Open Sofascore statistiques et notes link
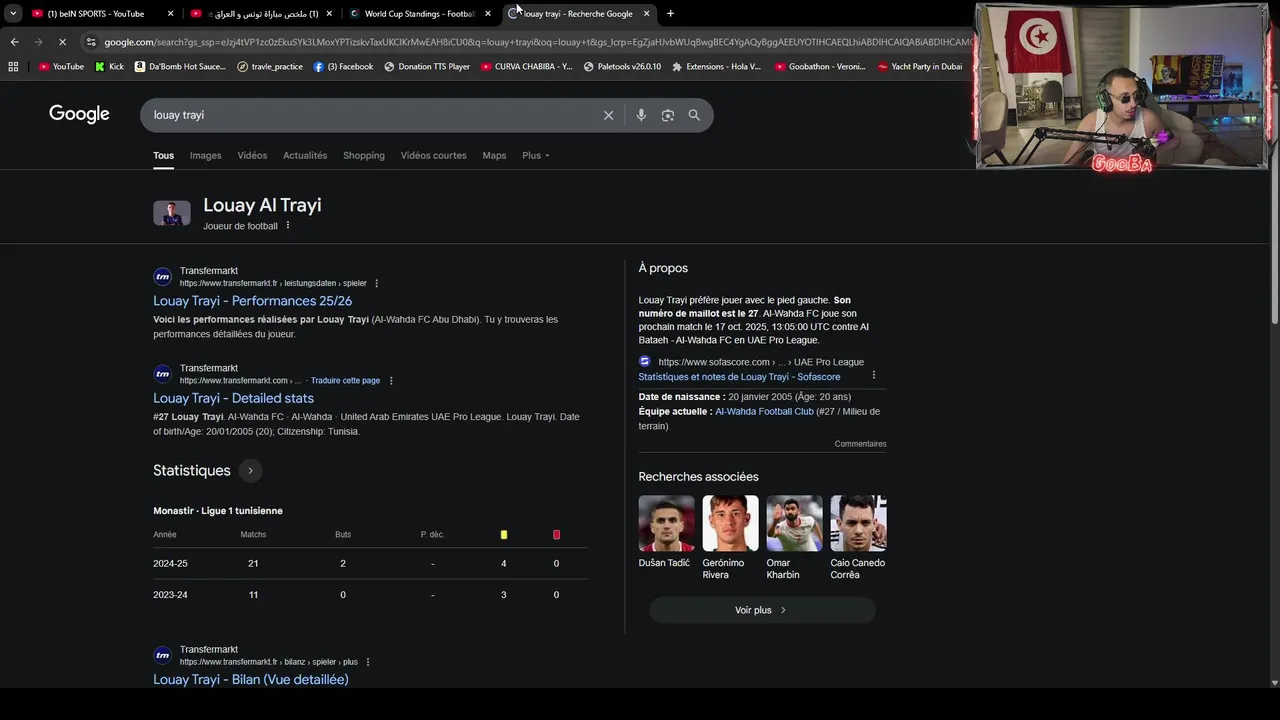 739,377
